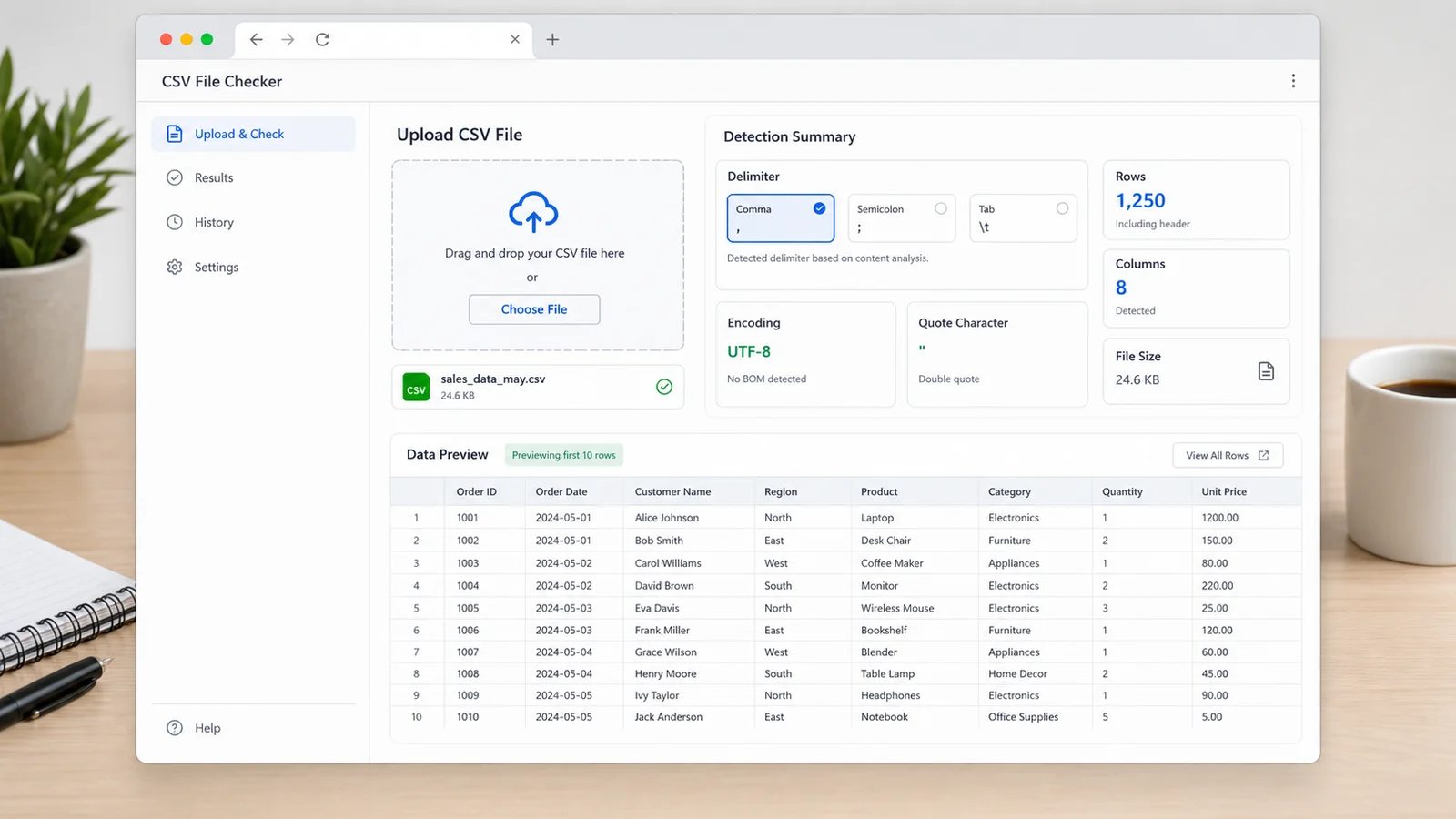
Task: Click order ID 1010 cell
Action: (x=468, y=717)
